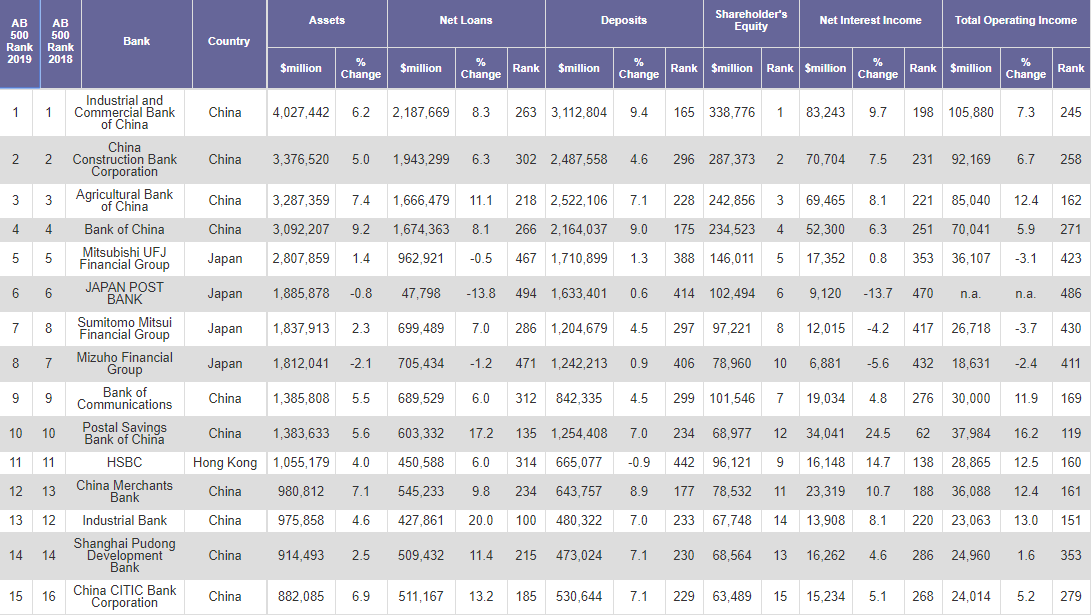Click "Shanghai Pudong Development Bank" bank name

click(125, 555)
